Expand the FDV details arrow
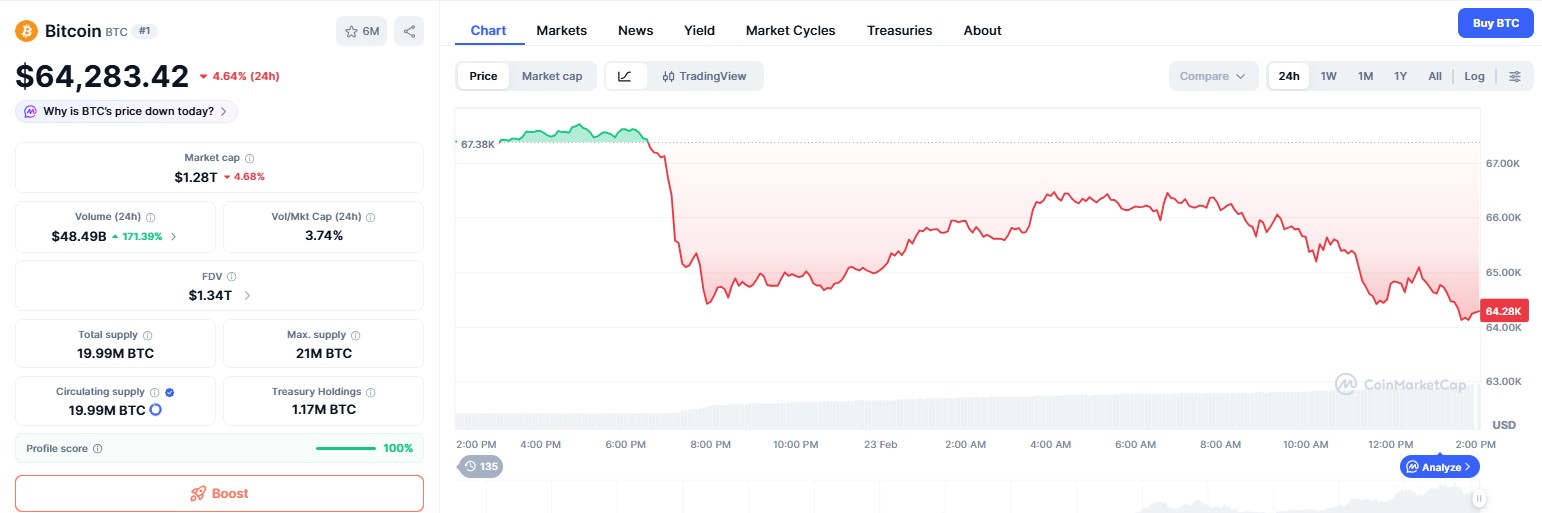The height and width of the screenshot is (513, 1542). pyautogui.click(x=247, y=295)
